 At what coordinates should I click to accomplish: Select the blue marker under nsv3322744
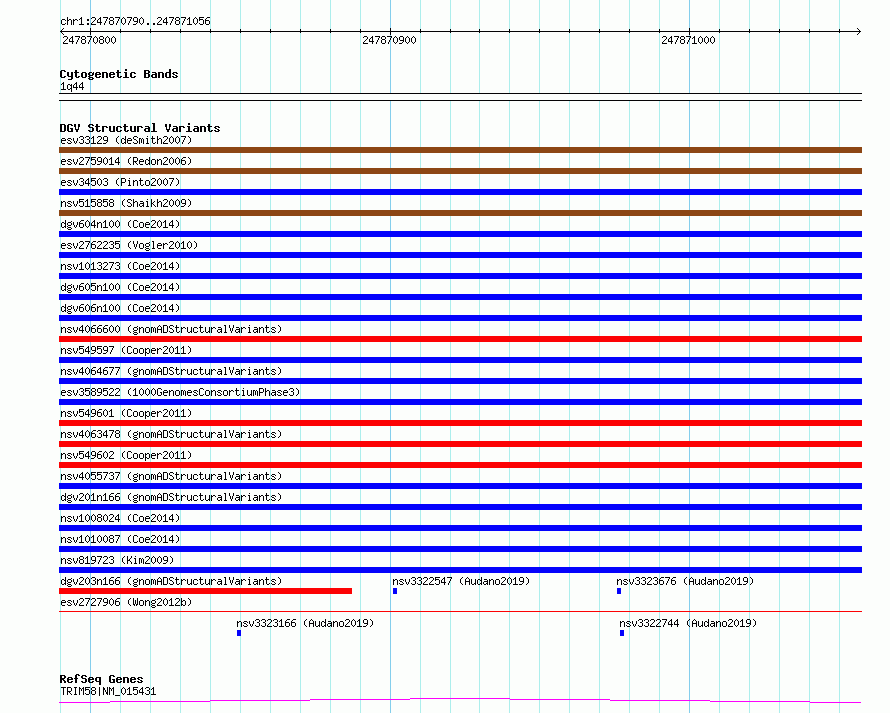[x=622, y=633]
